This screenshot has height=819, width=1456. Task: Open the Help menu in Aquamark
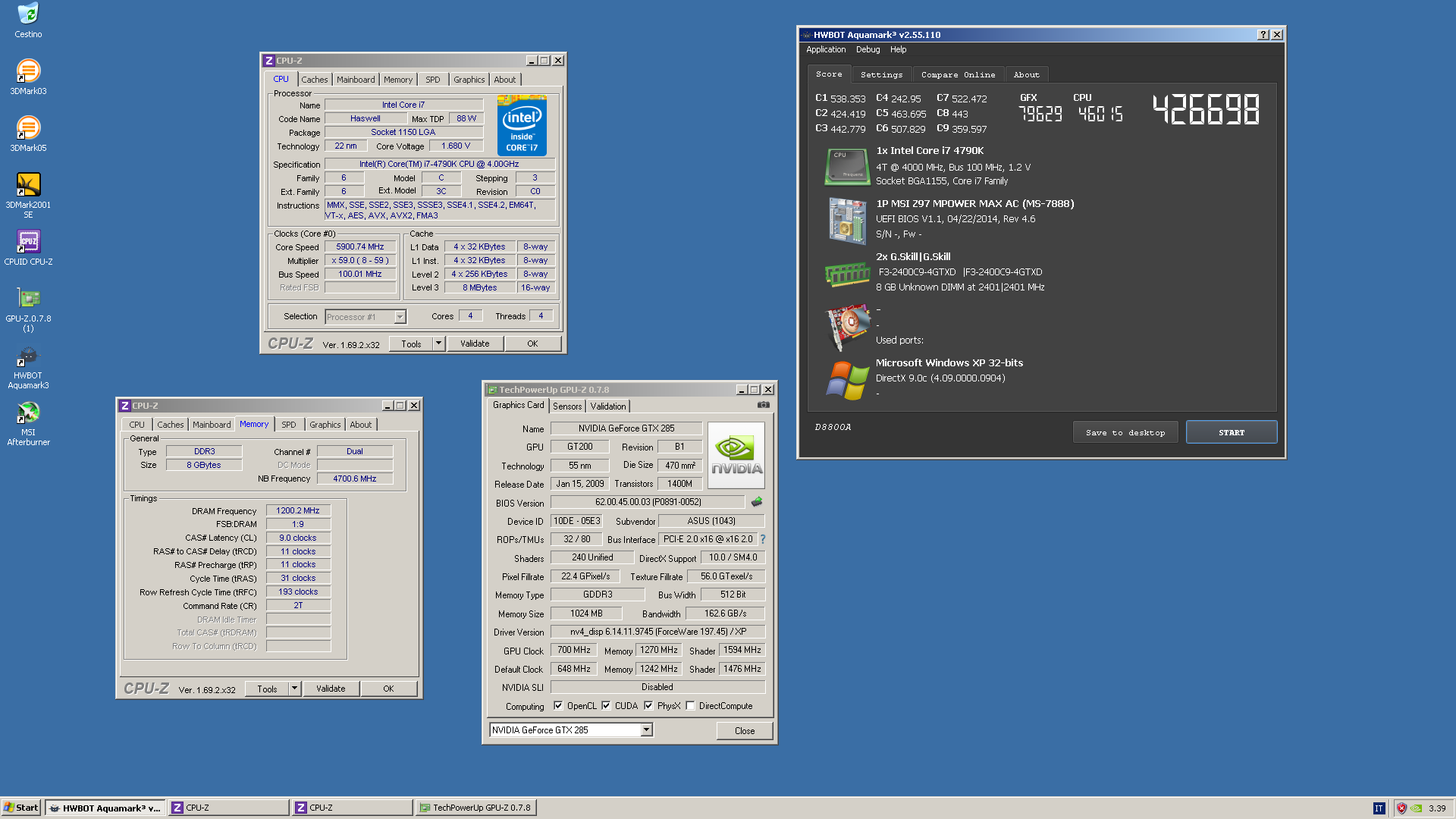point(898,49)
